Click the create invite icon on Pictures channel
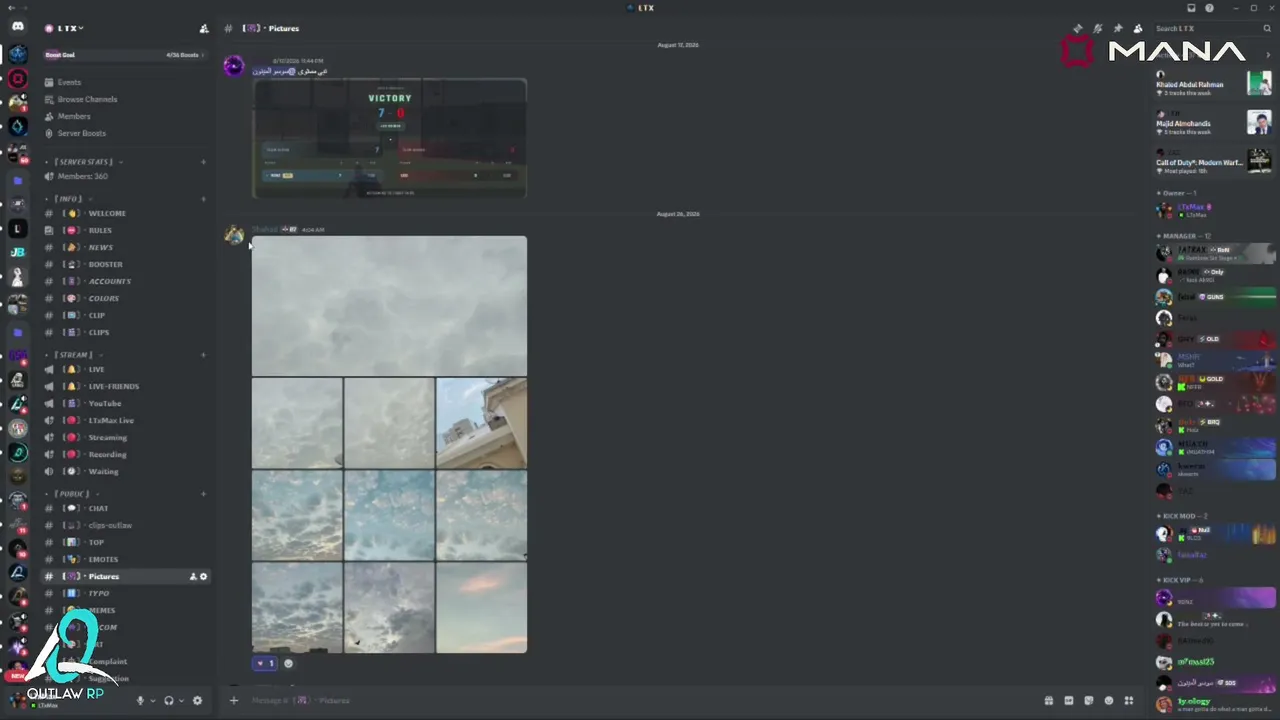This screenshot has height=720, width=1280. [193, 576]
